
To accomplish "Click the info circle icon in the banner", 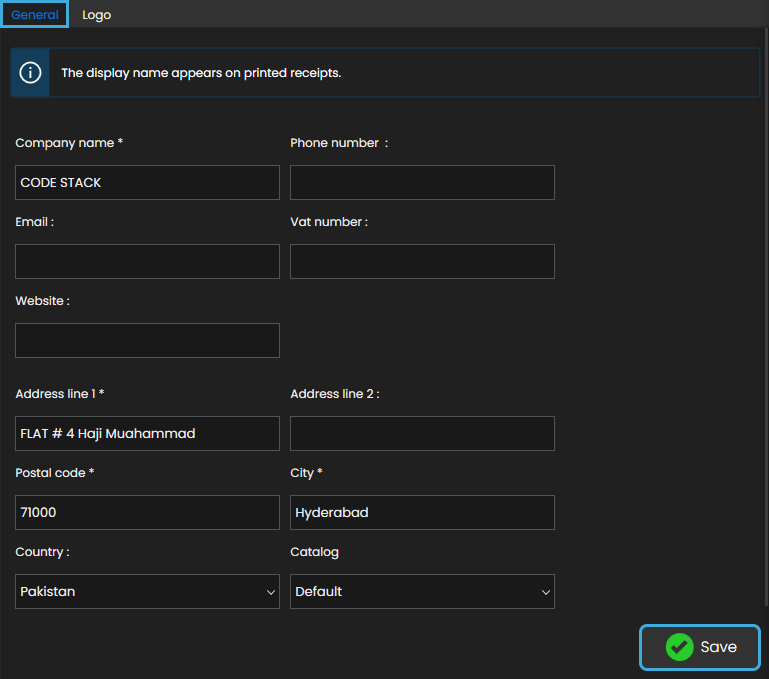I will point(30,73).
